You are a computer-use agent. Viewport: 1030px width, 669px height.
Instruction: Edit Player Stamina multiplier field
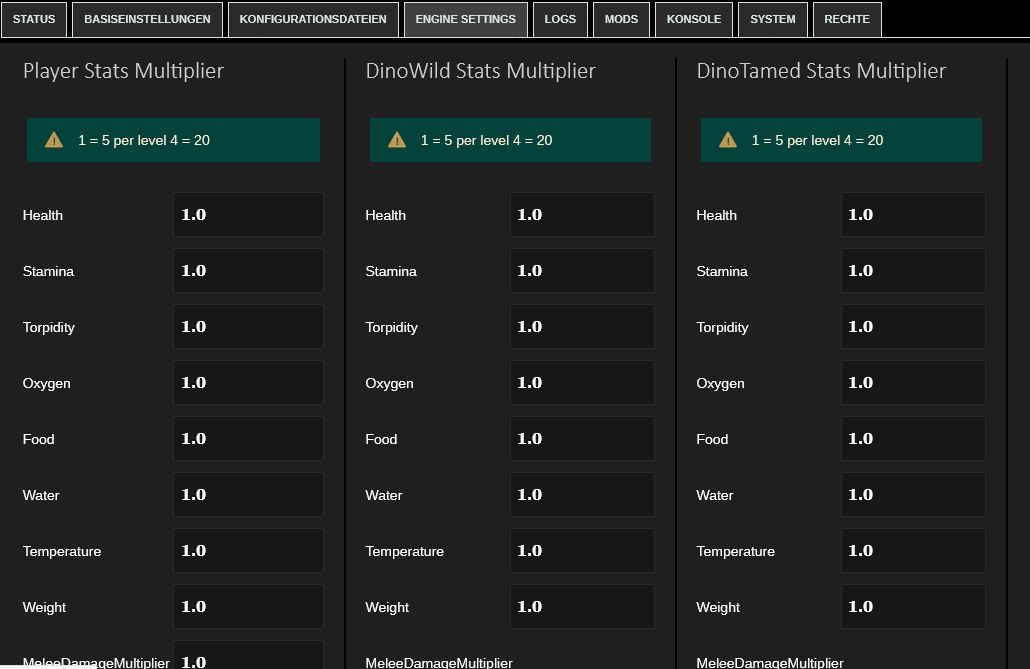tap(248, 270)
